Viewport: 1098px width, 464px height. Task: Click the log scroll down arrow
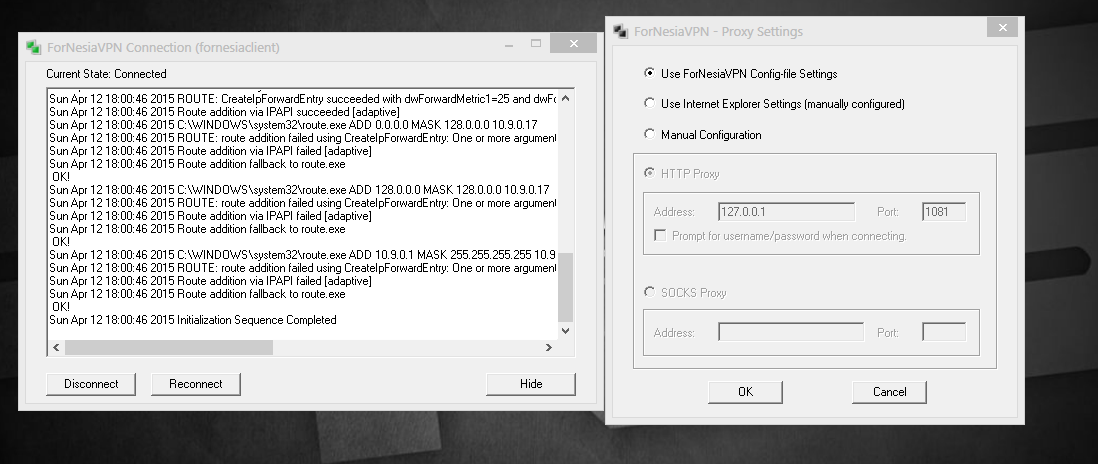pyautogui.click(x=566, y=331)
